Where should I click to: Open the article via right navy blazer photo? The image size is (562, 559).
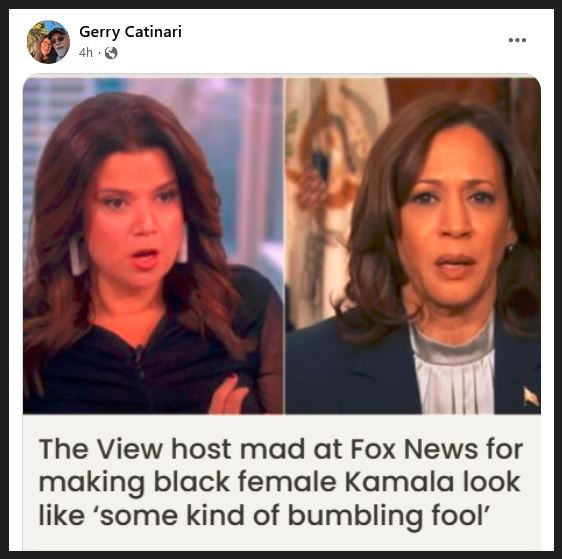(413, 246)
